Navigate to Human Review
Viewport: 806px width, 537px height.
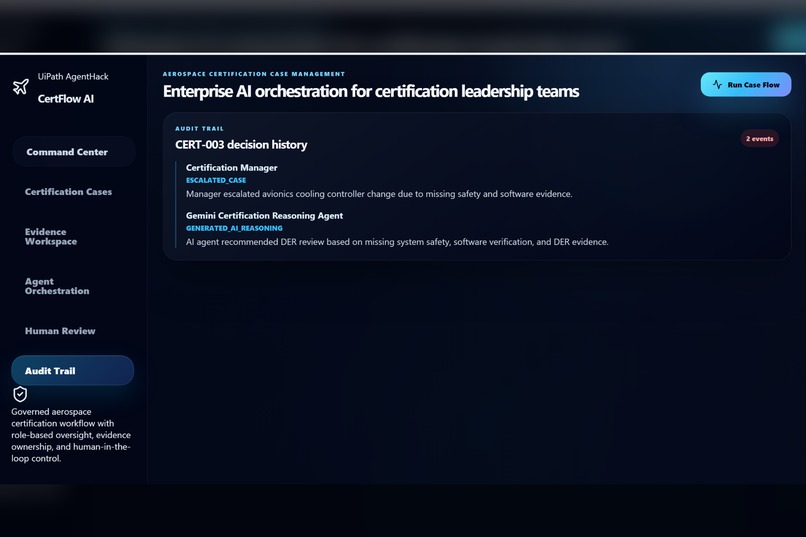coord(60,331)
